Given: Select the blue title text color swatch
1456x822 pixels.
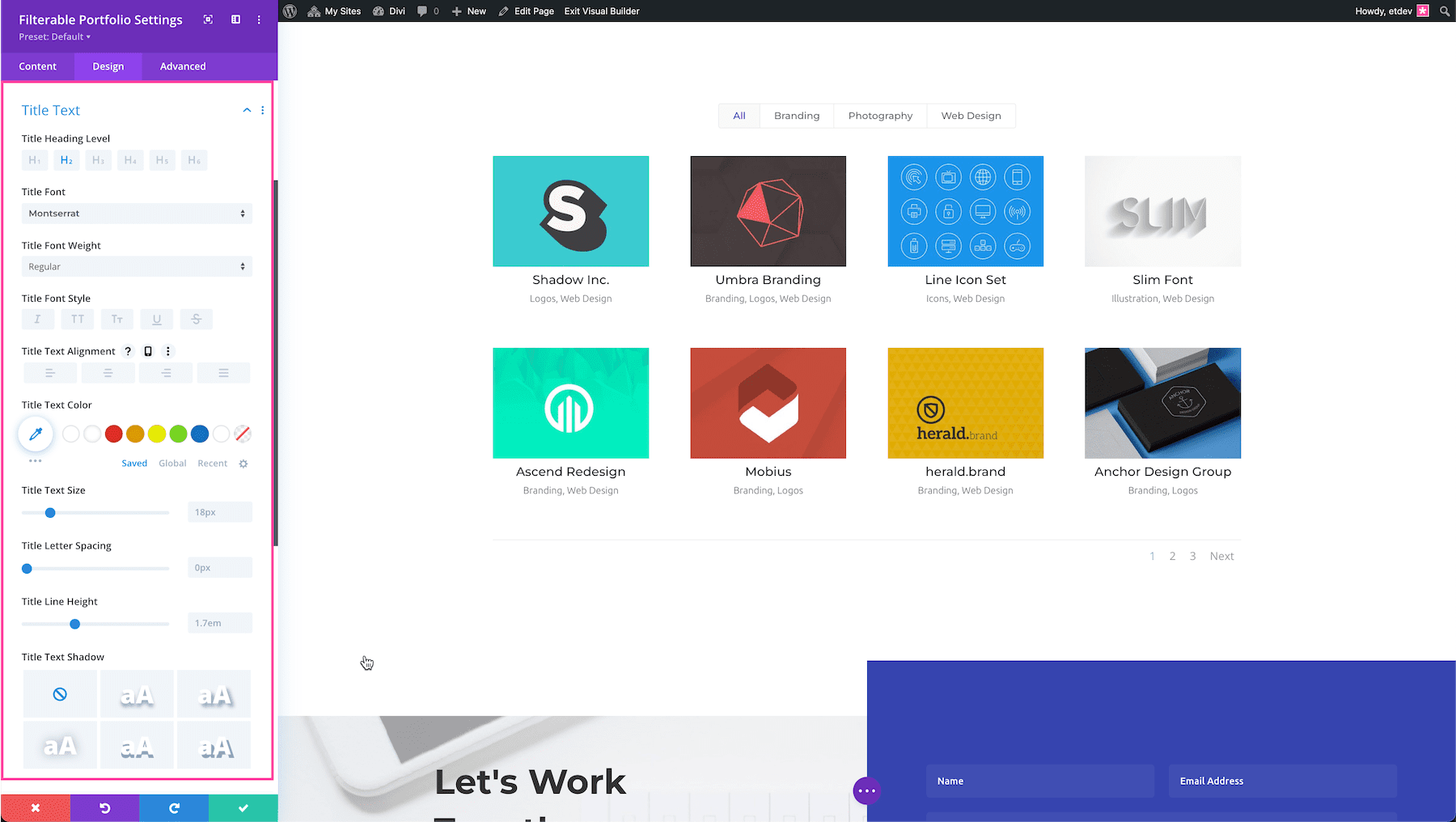Looking at the screenshot, I should 199,434.
